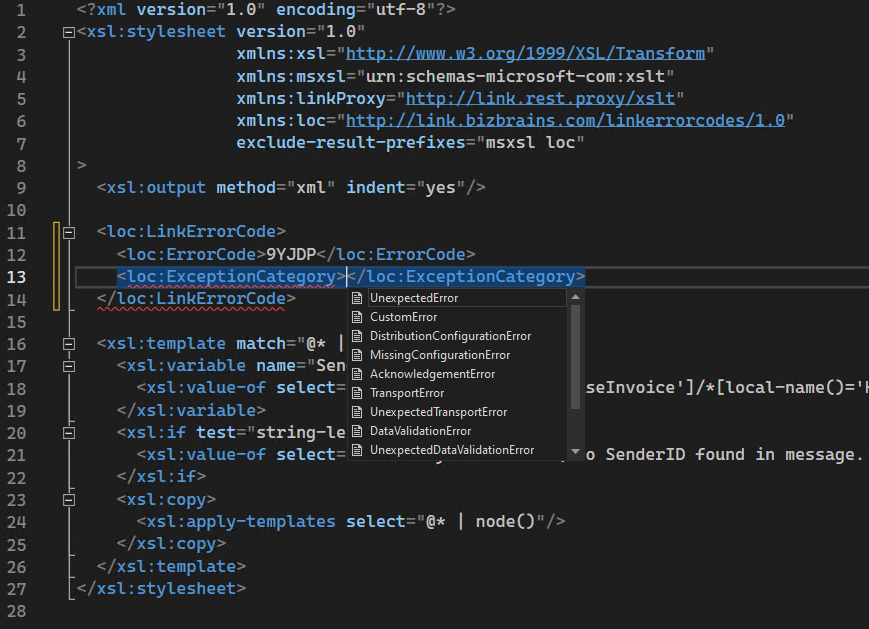Click the DistributionConfigurationError item icon
Screen dimensions: 869x629
click(x=357, y=335)
